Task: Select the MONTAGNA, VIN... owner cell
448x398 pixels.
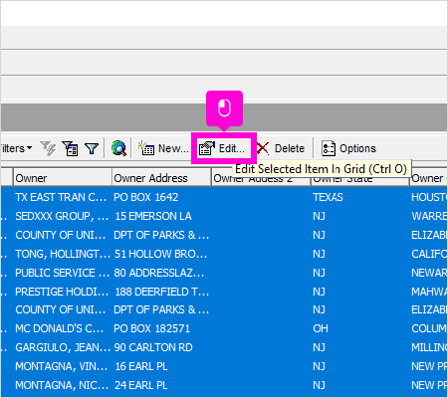Action: (62, 366)
